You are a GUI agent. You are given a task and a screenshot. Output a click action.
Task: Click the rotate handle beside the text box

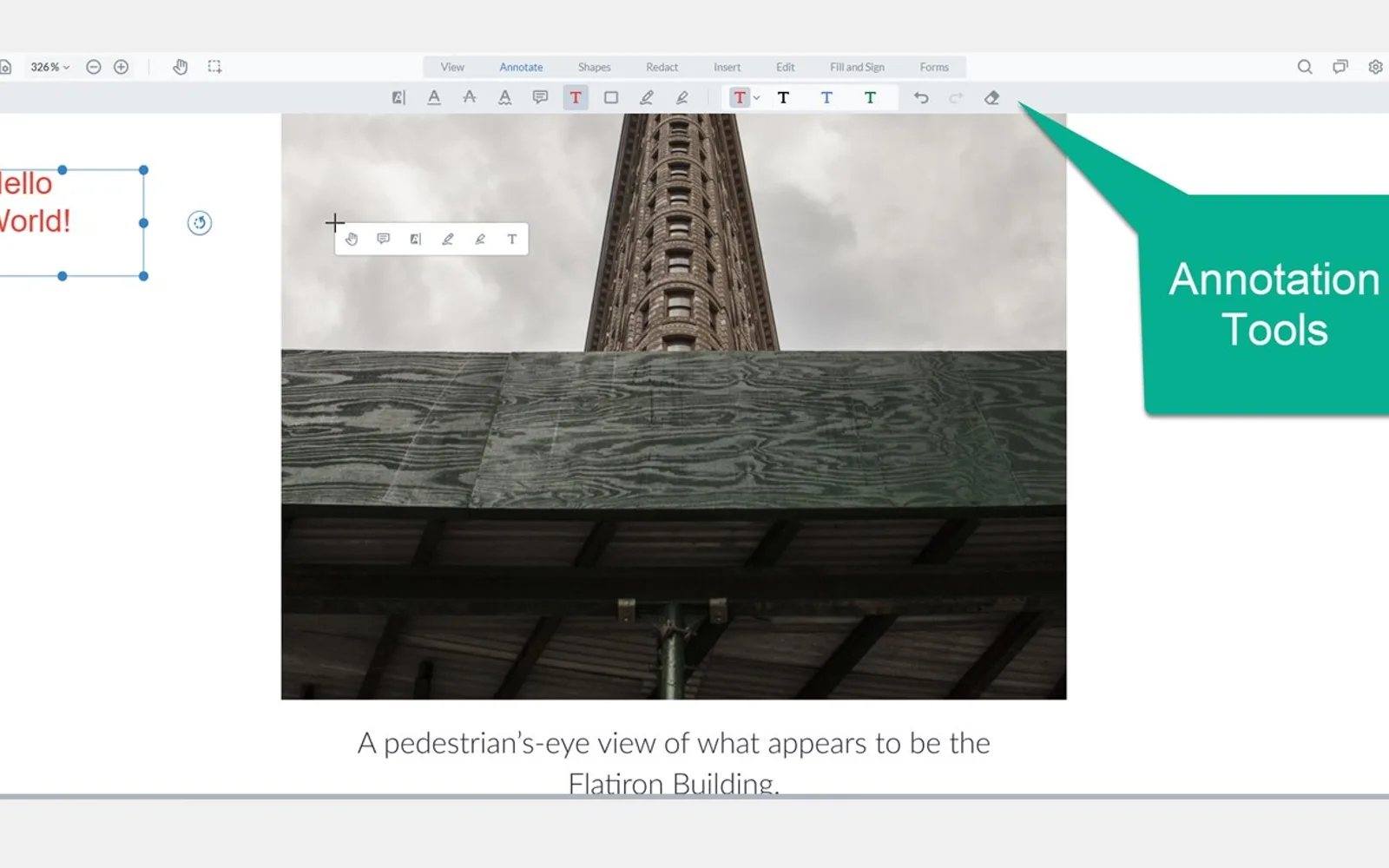click(200, 223)
